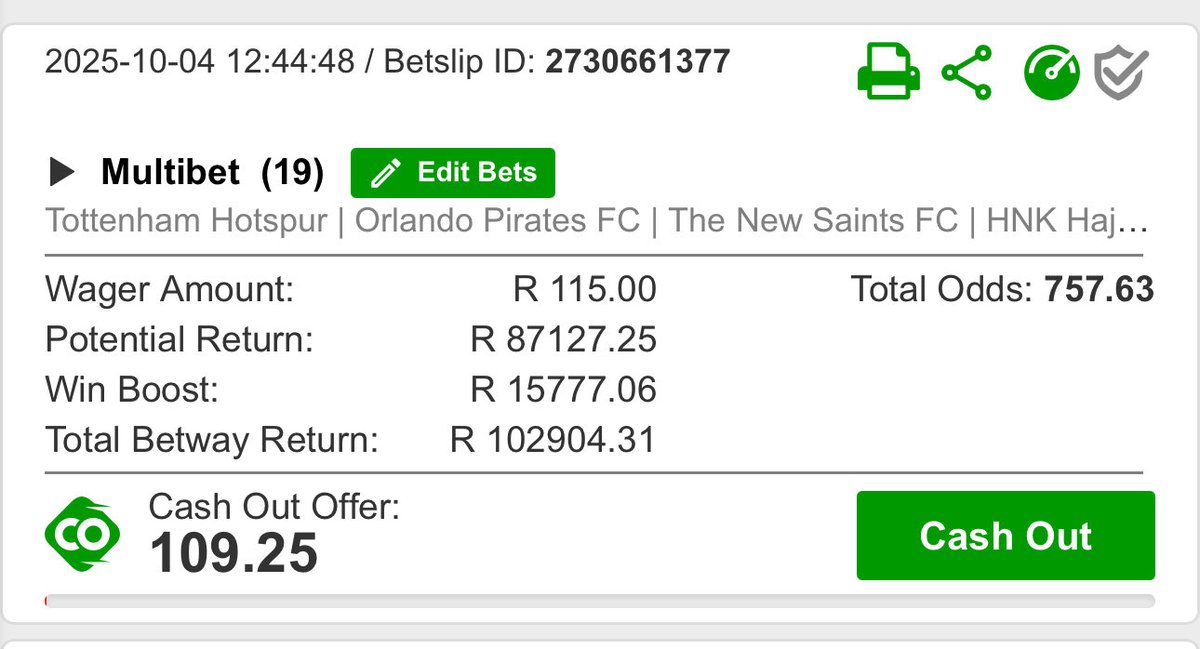This screenshot has width=1200, height=649.
Task: Open the Multibet (19) heading
Action: coord(212,173)
